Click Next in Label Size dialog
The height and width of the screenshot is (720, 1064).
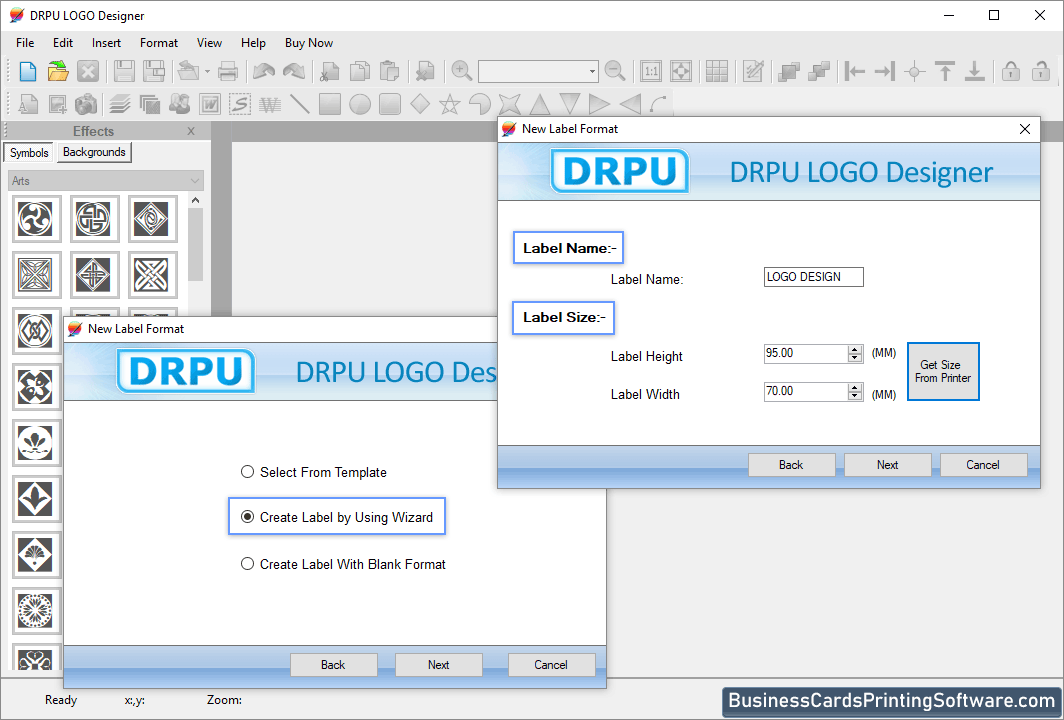[888, 465]
